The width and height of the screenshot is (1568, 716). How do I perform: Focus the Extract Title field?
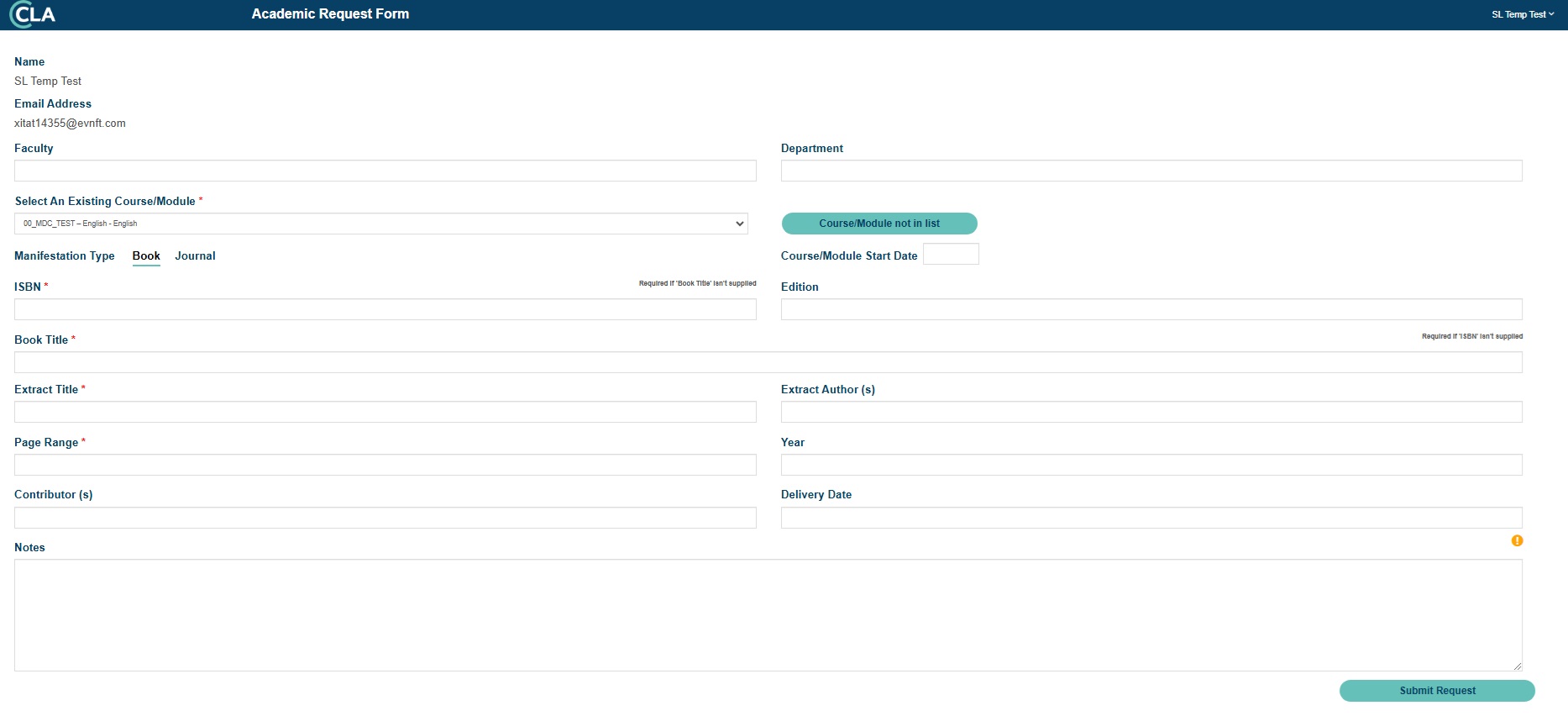385,412
